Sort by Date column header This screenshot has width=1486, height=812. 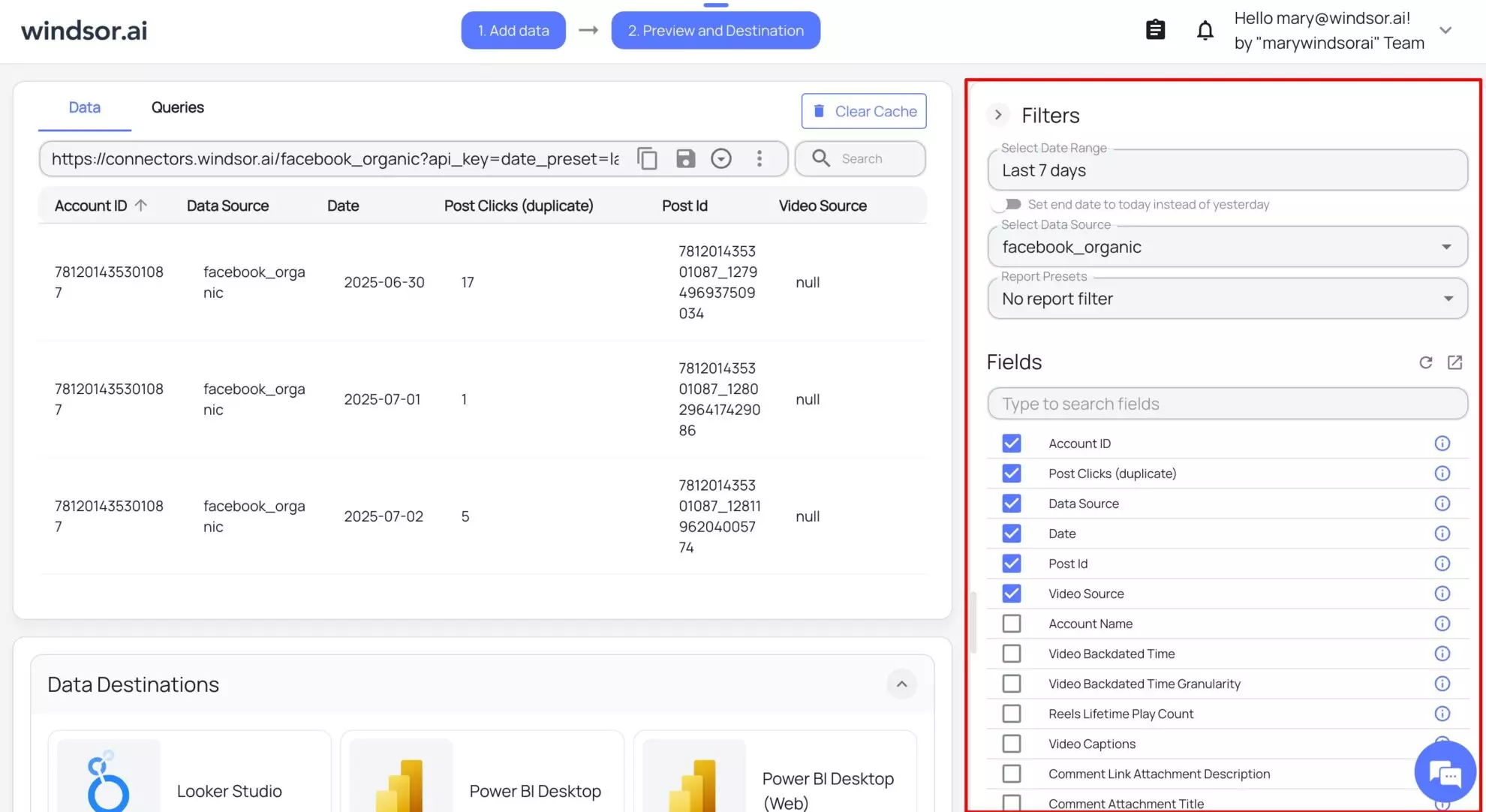[x=343, y=206]
